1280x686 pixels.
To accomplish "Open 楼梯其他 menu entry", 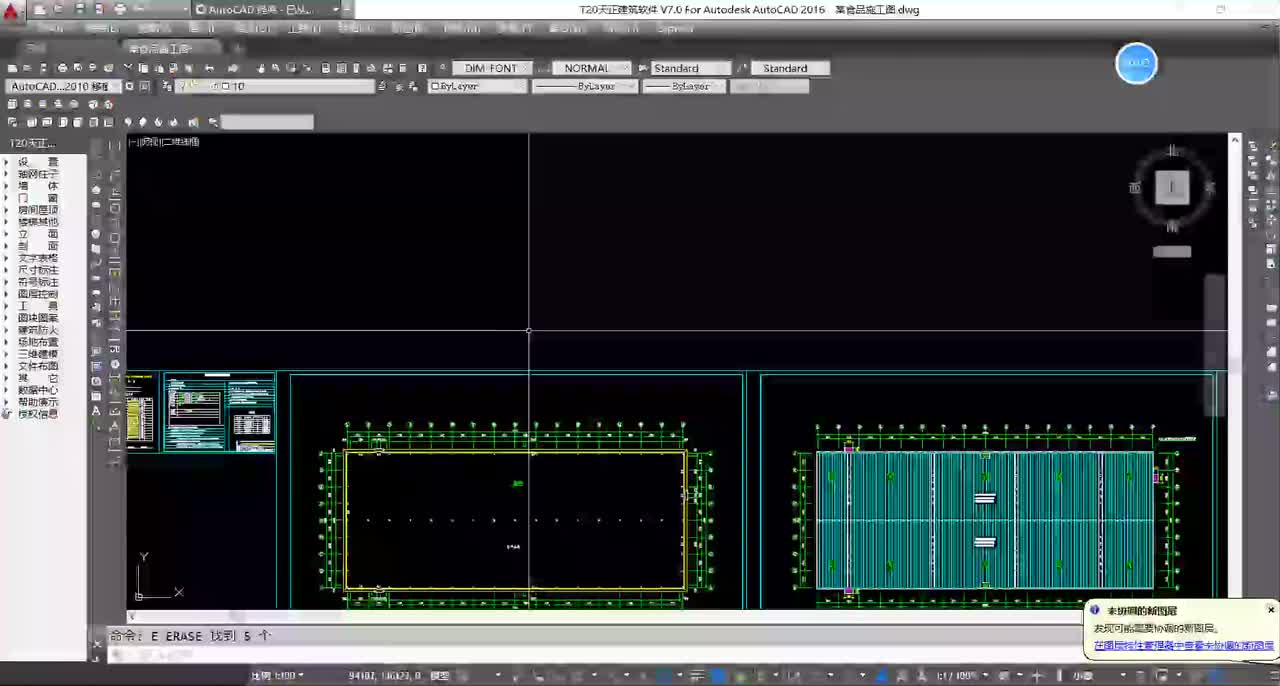I will pos(38,222).
